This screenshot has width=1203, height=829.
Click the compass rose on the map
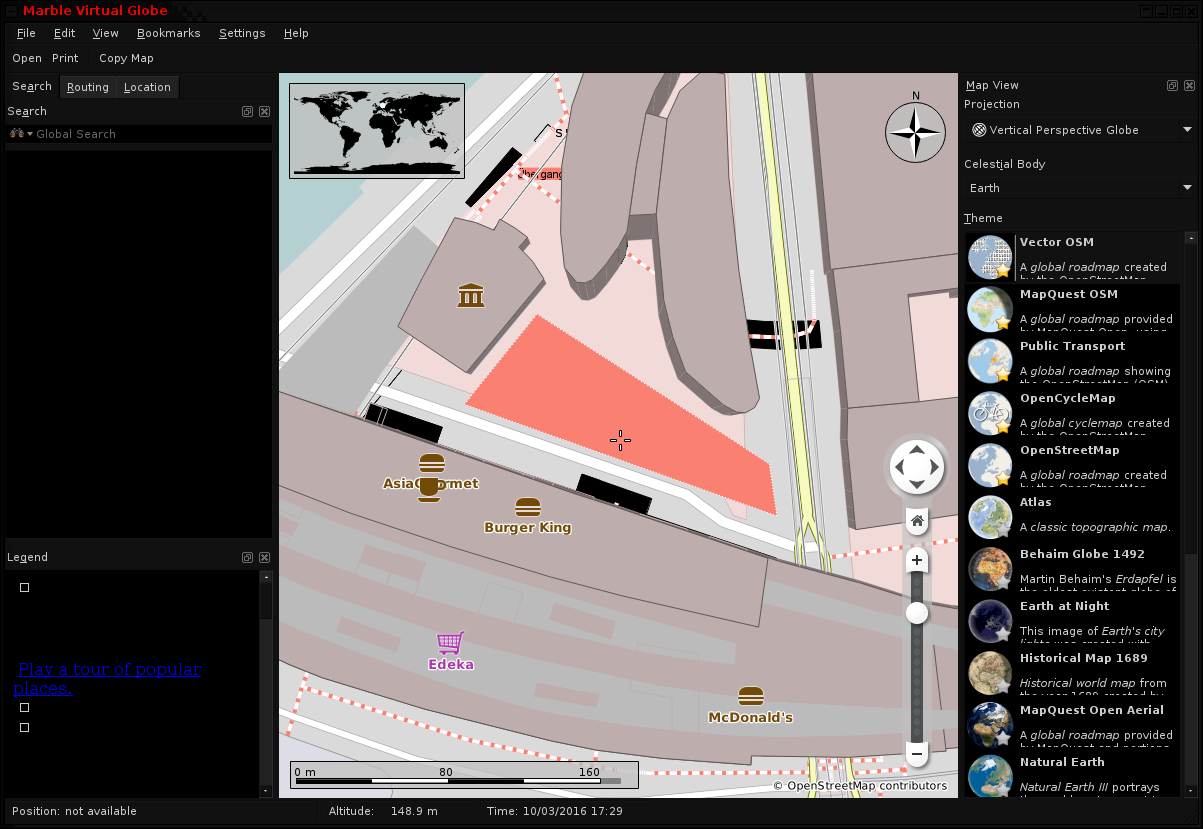coord(915,132)
